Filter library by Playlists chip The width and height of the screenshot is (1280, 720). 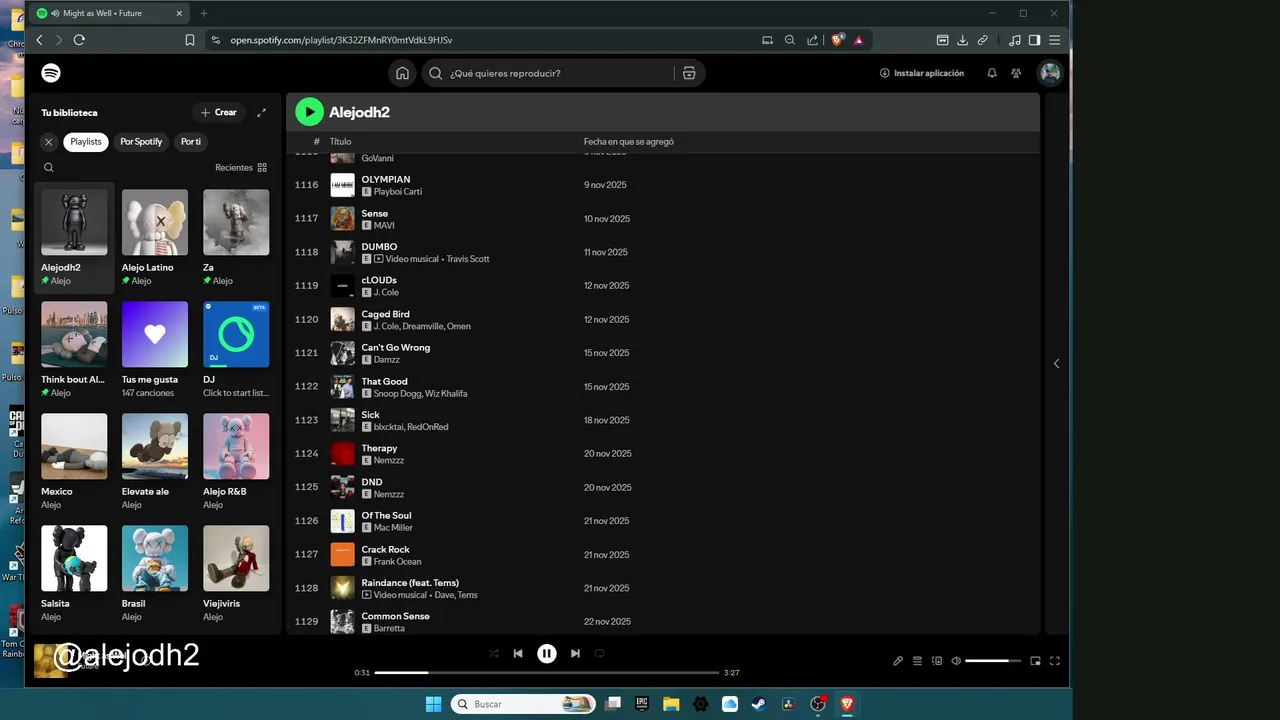[x=86, y=142]
